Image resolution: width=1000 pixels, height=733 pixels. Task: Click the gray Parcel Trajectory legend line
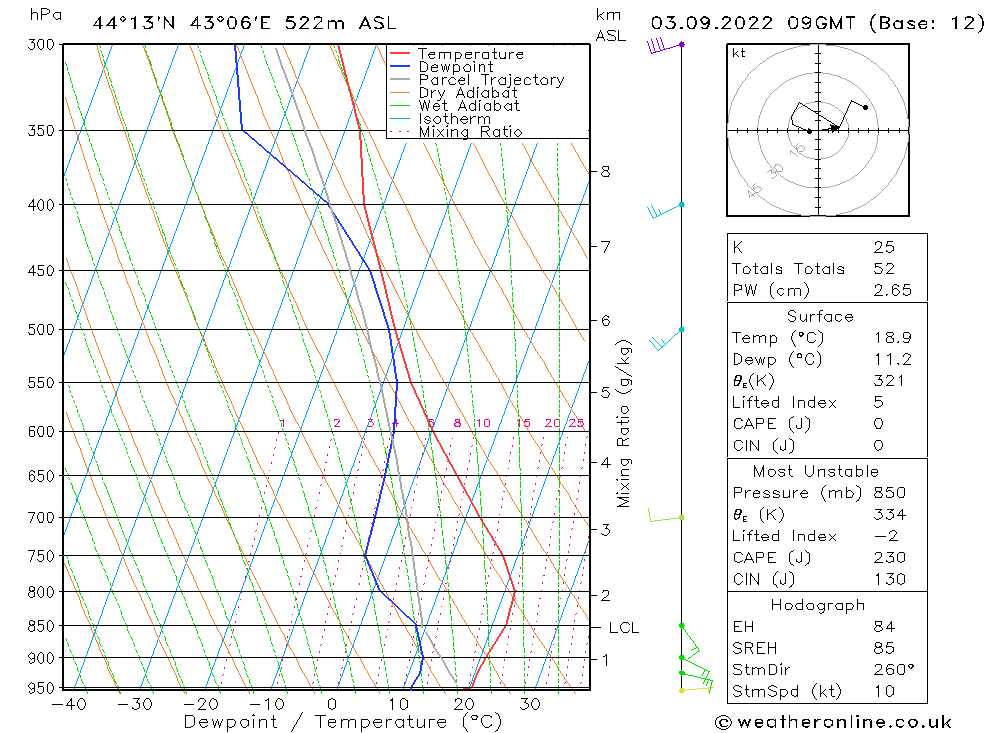pos(399,79)
